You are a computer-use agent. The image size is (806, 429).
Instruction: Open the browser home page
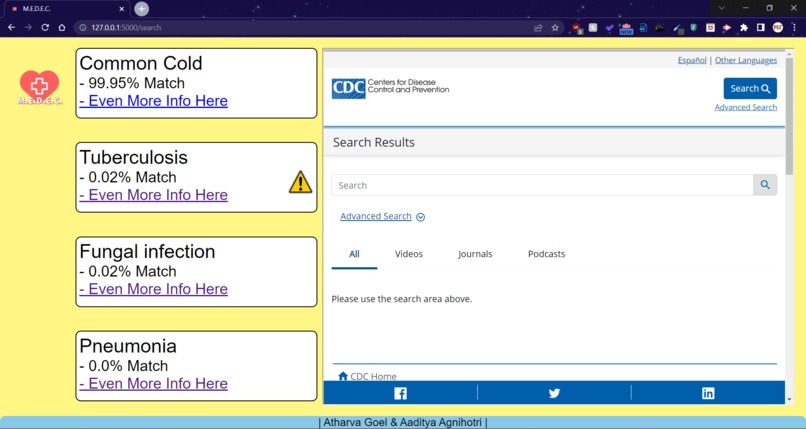pyautogui.click(x=62, y=27)
